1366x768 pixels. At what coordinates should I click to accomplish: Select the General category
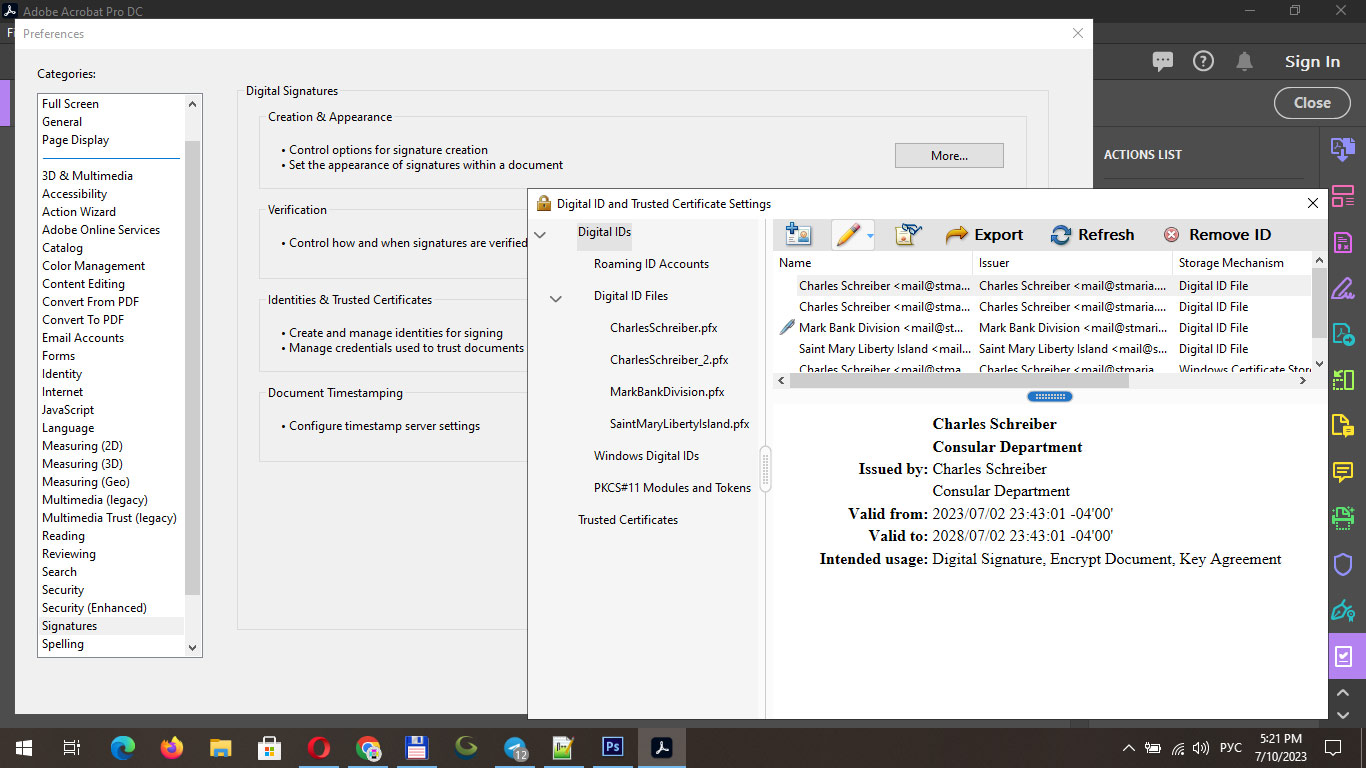click(62, 122)
